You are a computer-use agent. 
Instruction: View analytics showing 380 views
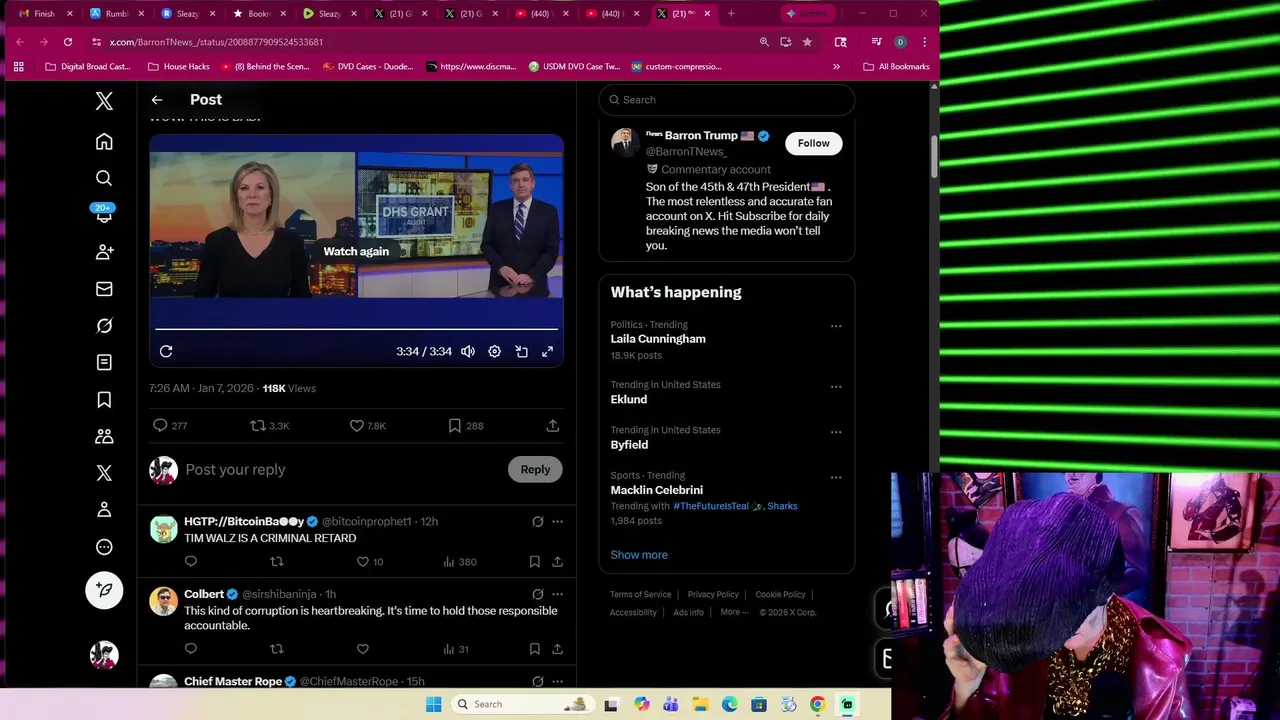[459, 562]
